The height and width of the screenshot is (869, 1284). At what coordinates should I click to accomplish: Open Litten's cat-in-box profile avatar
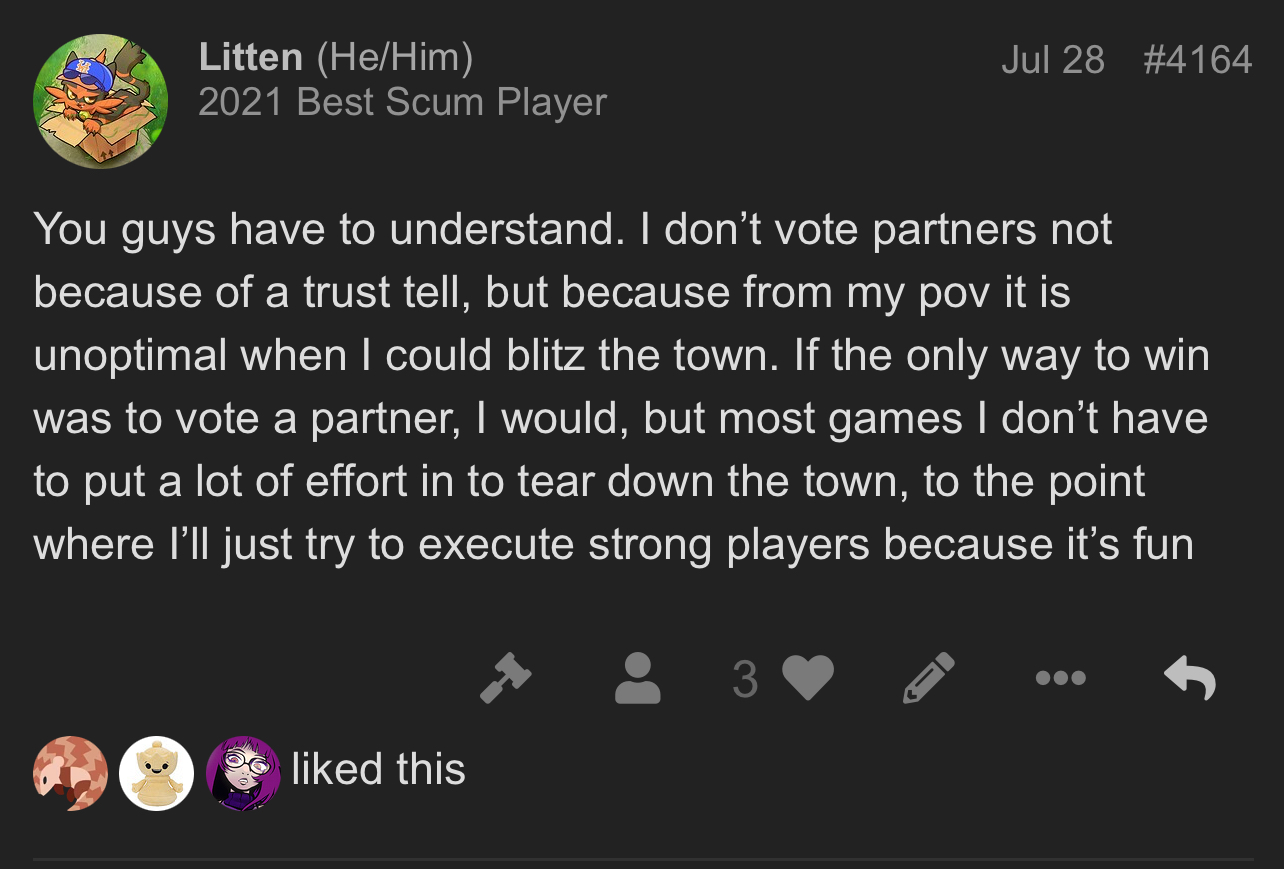100,101
